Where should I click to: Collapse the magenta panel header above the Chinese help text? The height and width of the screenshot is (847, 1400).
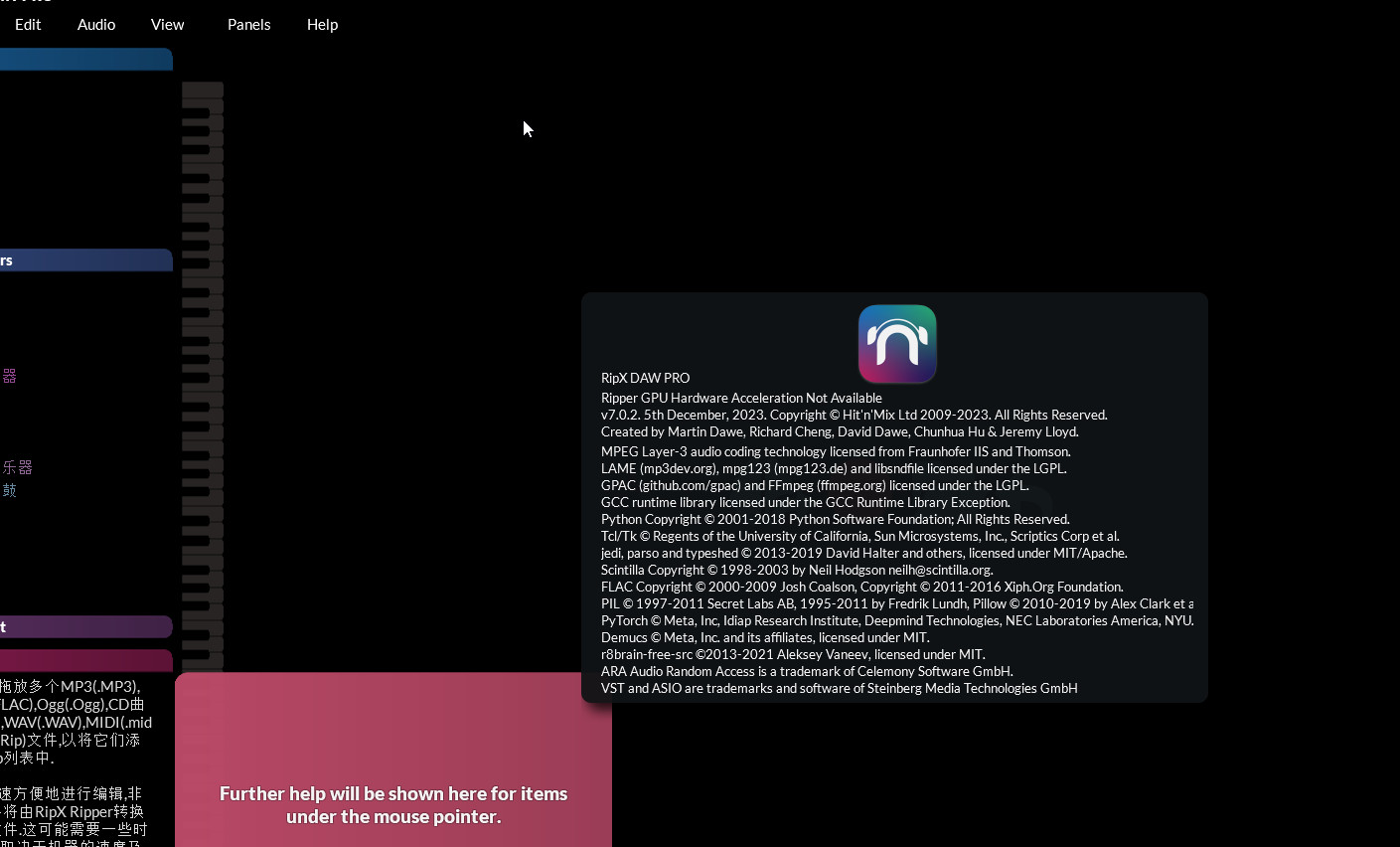[x=85, y=660]
